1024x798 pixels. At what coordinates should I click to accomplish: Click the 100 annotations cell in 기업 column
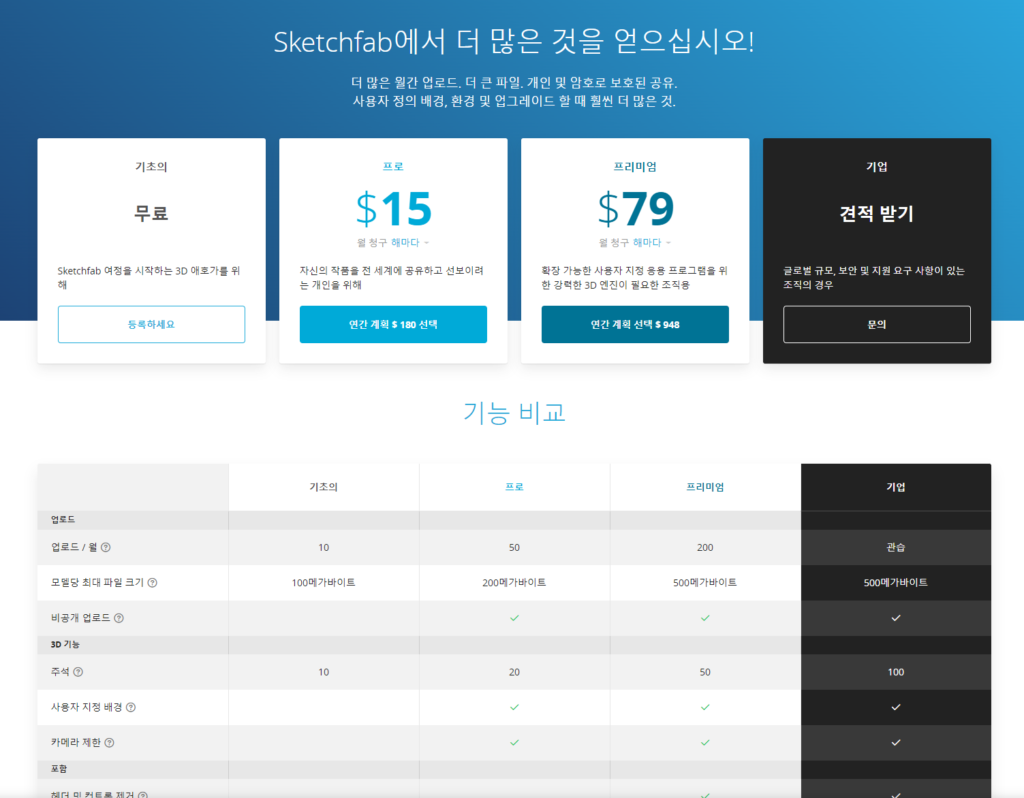(896, 672)
